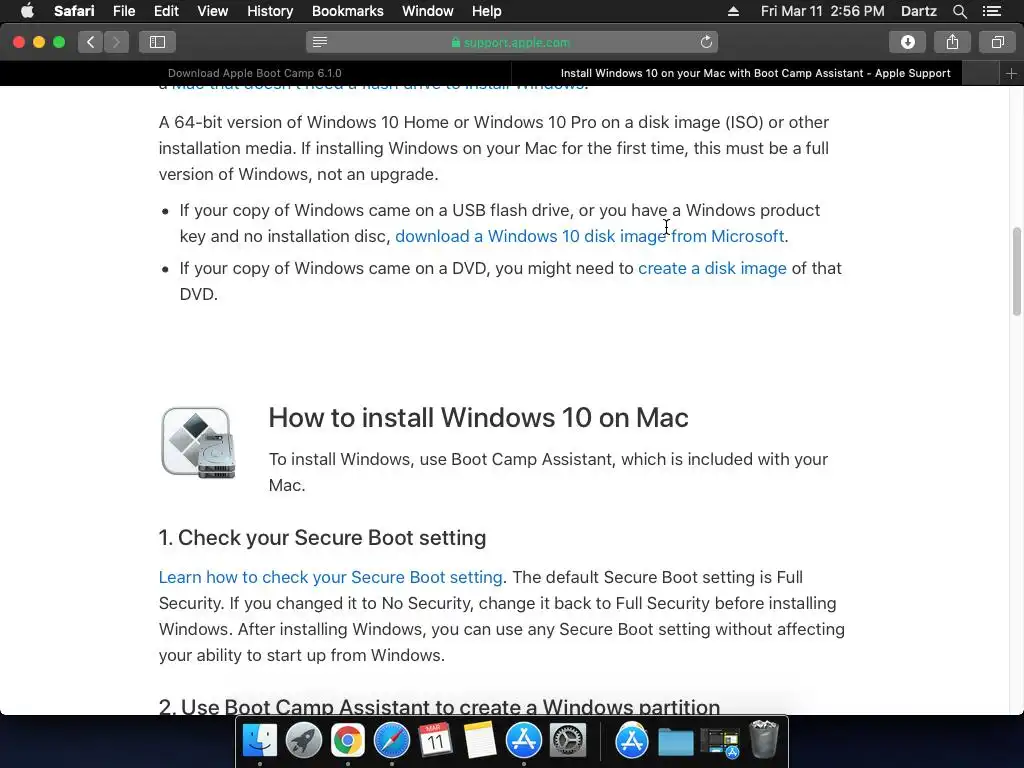Go back with the Safari back arrow
Screen dimensions: 1024x768
91,42
